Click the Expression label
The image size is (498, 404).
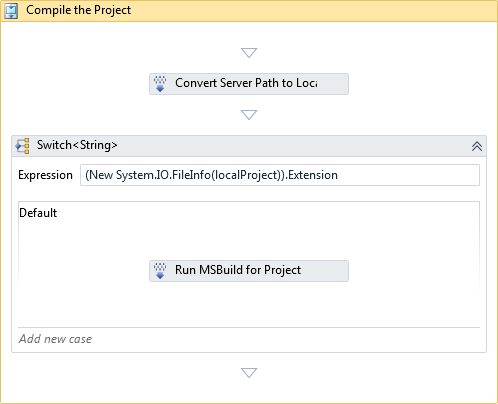coord(45,175)
